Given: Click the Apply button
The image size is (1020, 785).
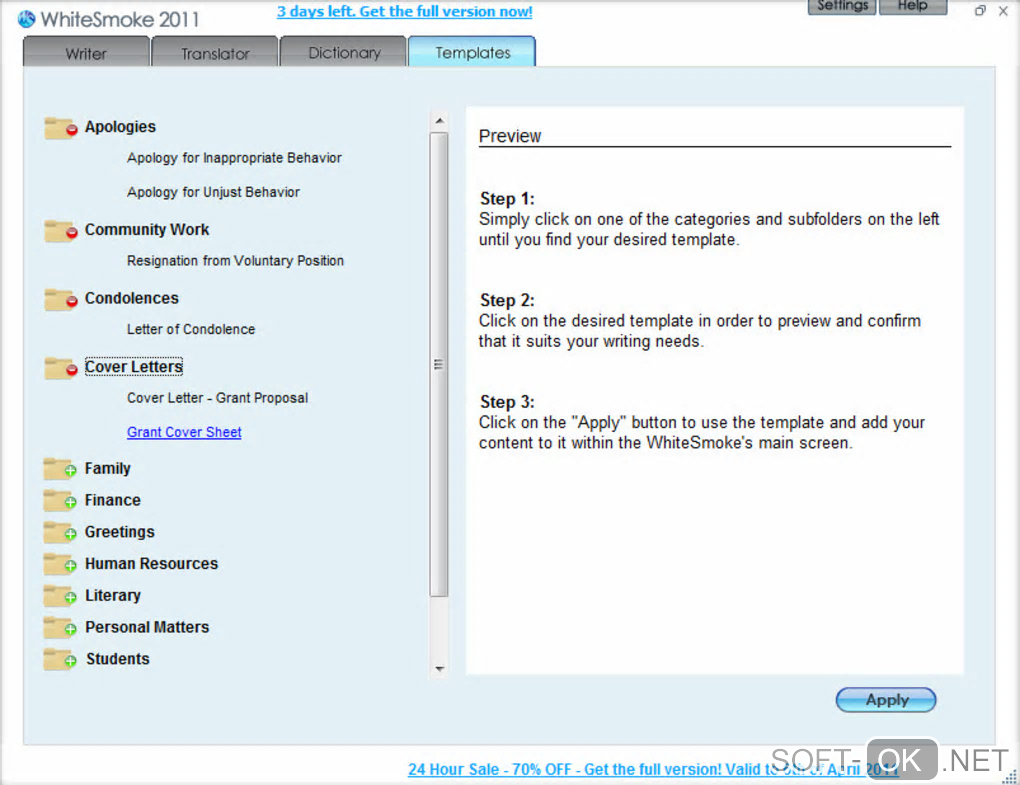Looking at the screenshot, I should 886,700.
